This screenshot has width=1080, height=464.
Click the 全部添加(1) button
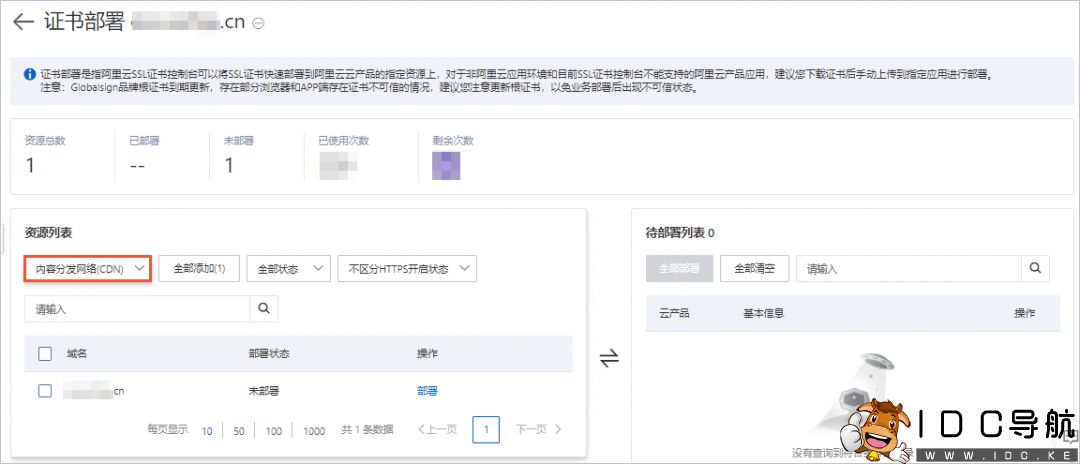[199, 269]
